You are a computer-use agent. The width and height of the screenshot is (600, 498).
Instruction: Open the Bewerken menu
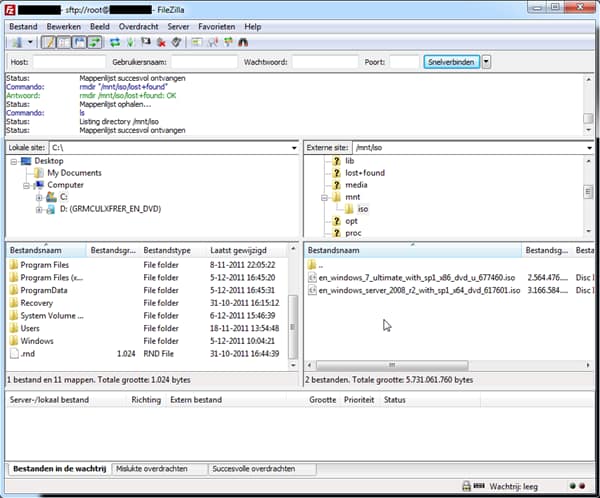point(64,27)
